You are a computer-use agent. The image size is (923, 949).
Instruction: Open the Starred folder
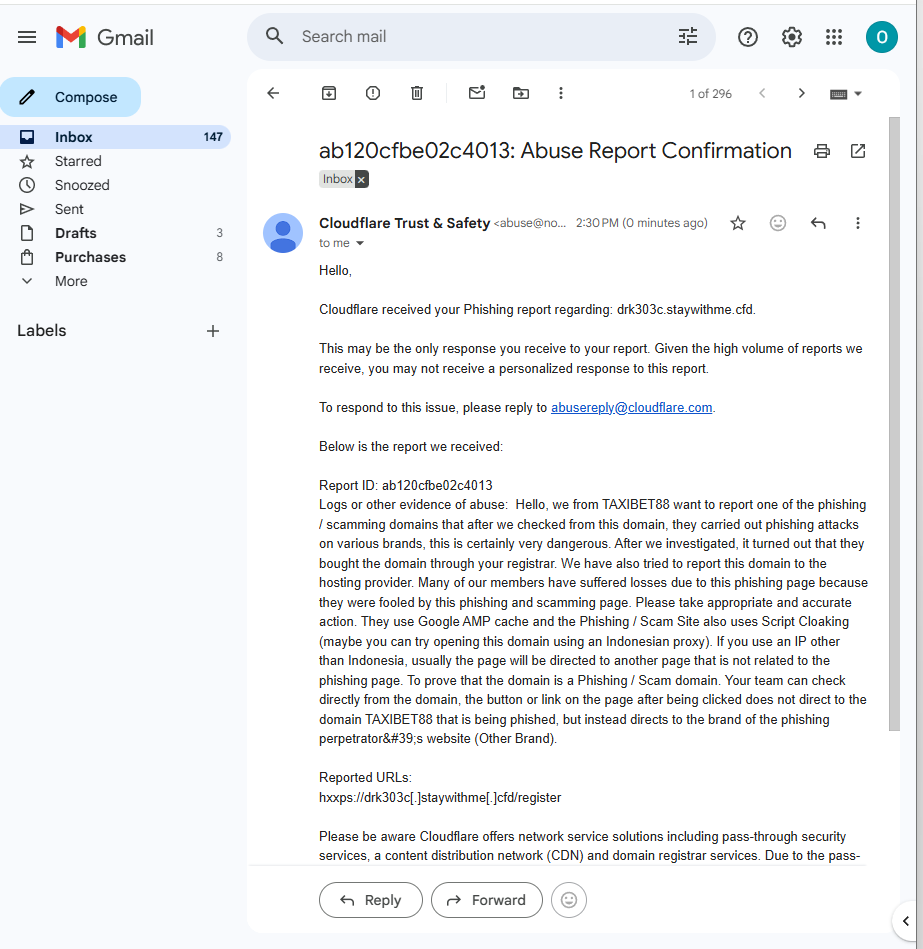tap(115, 161)
